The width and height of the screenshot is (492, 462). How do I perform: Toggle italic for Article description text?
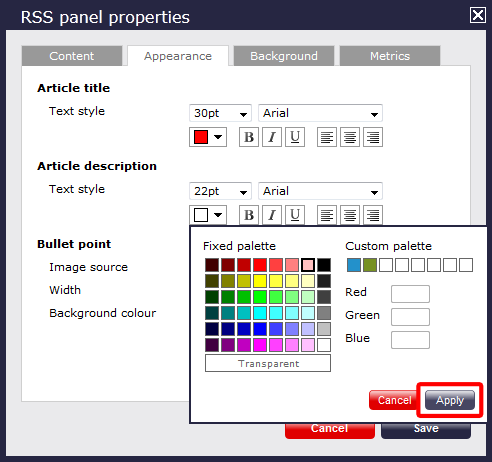272,215
